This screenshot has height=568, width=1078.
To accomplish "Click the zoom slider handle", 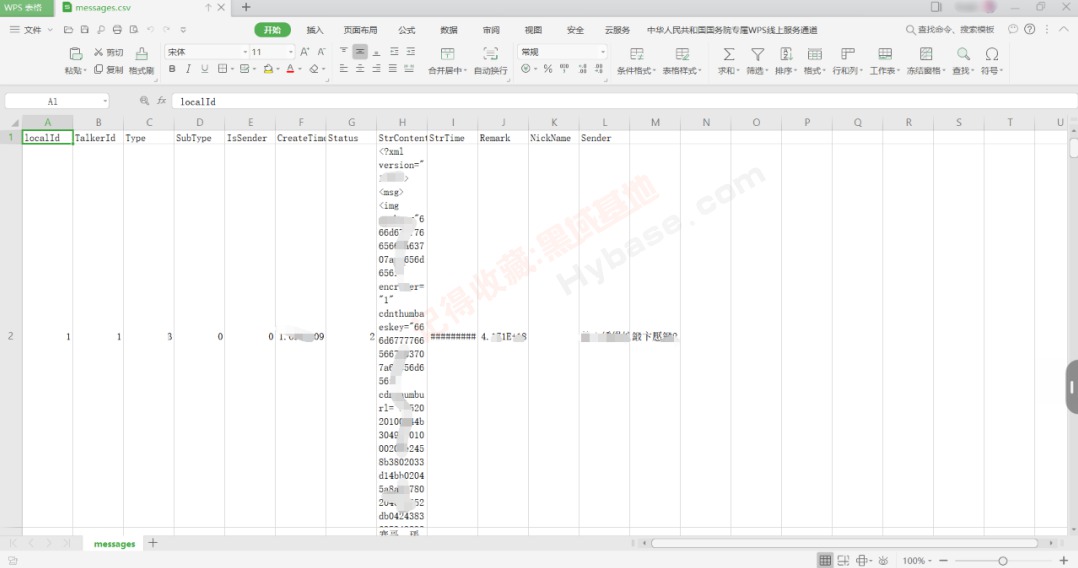I will pyautogui.click(x=1002, y=561).
